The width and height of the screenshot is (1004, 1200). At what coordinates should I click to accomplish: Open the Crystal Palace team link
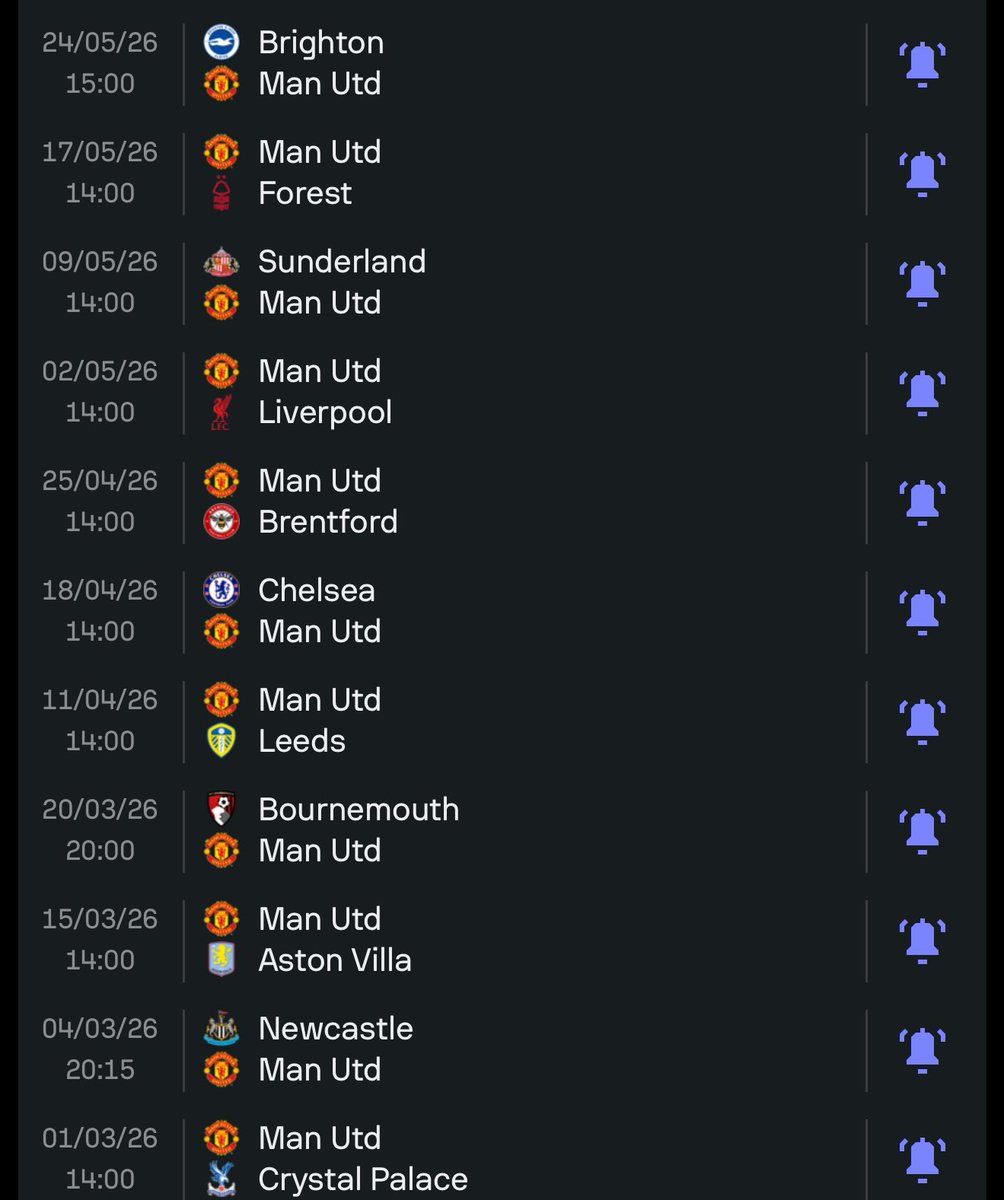click(363, 1179)
